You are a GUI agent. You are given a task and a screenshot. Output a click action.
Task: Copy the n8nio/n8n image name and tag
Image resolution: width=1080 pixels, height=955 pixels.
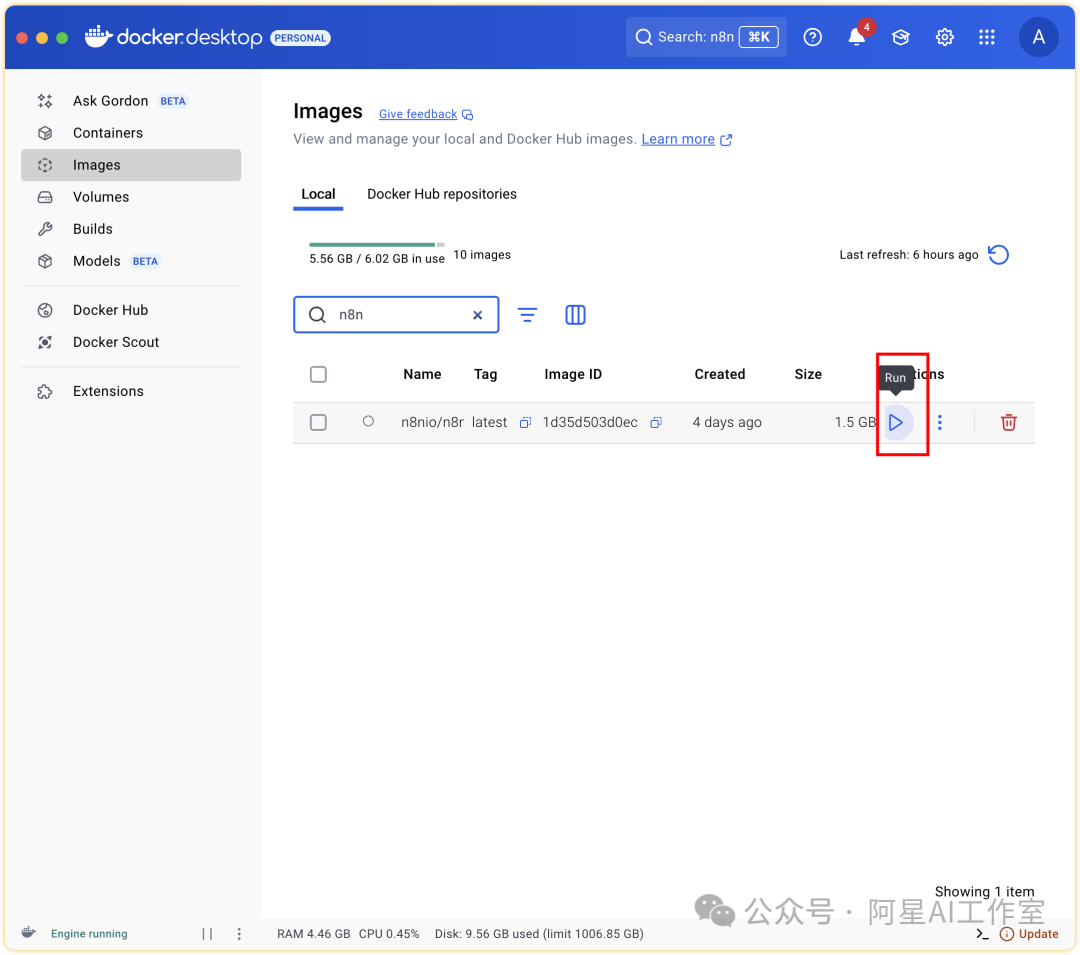pos(525,422)
